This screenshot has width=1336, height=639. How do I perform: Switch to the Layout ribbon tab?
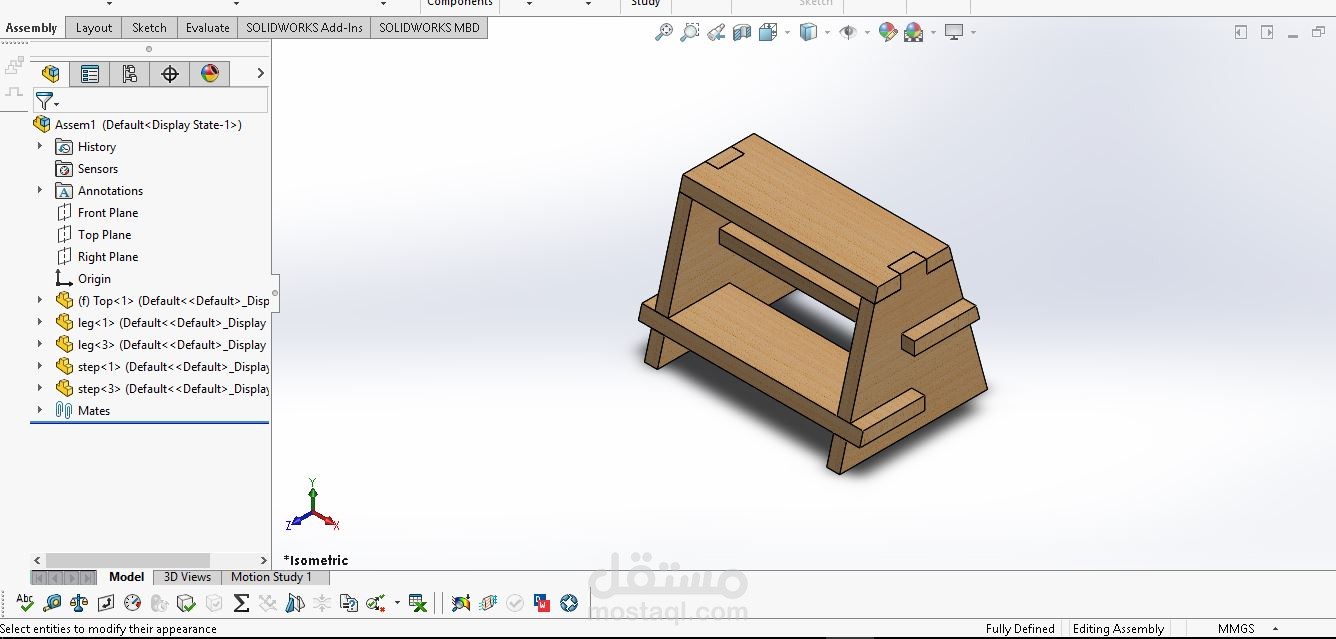point(94,28)
